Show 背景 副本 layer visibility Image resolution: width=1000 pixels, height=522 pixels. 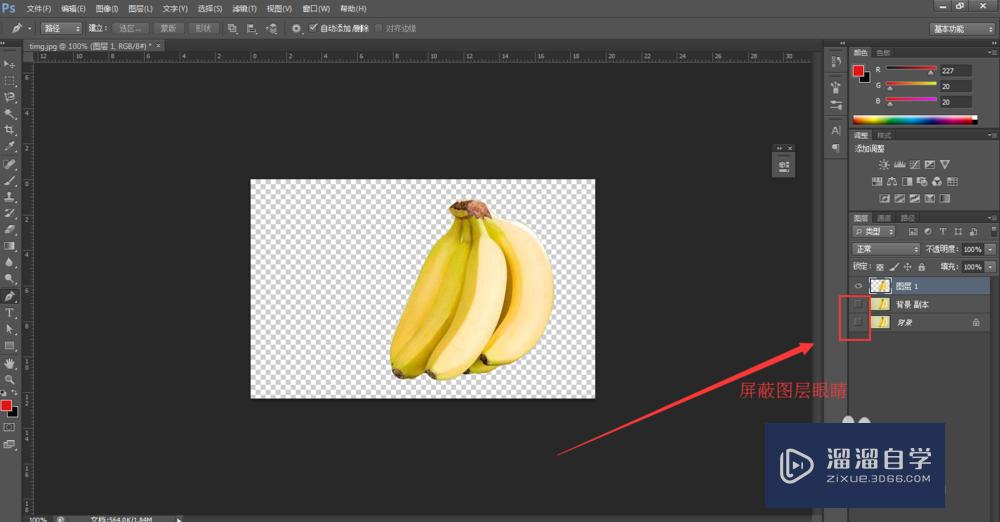(858, 304)
